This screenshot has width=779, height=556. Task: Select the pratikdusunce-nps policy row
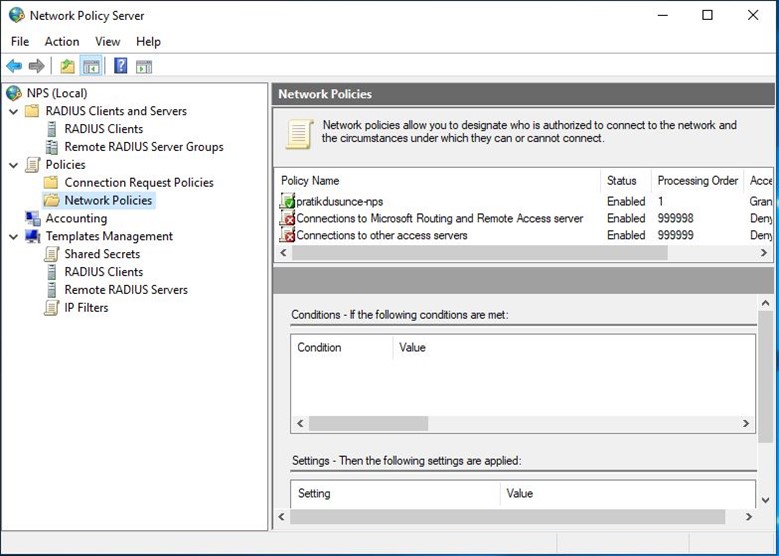coord(524,201)
